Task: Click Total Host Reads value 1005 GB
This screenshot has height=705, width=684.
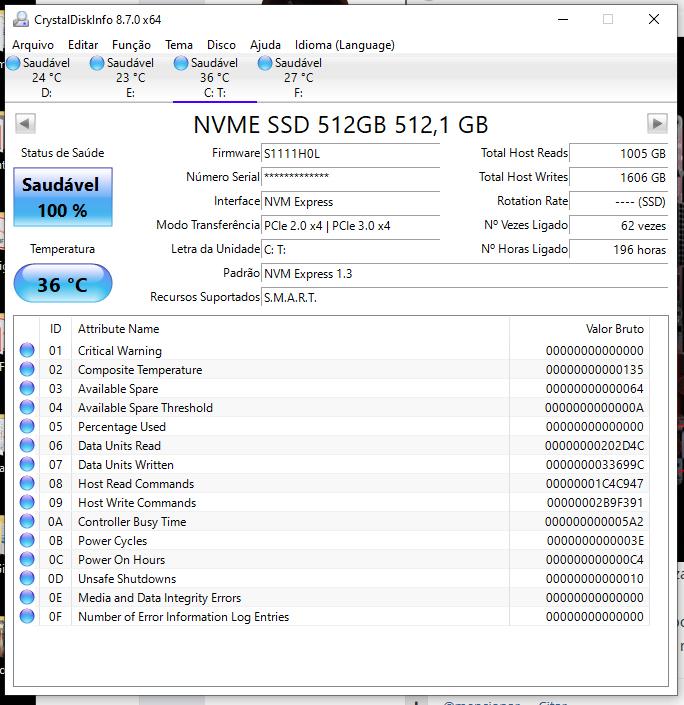Action: [x=618, y=153]
